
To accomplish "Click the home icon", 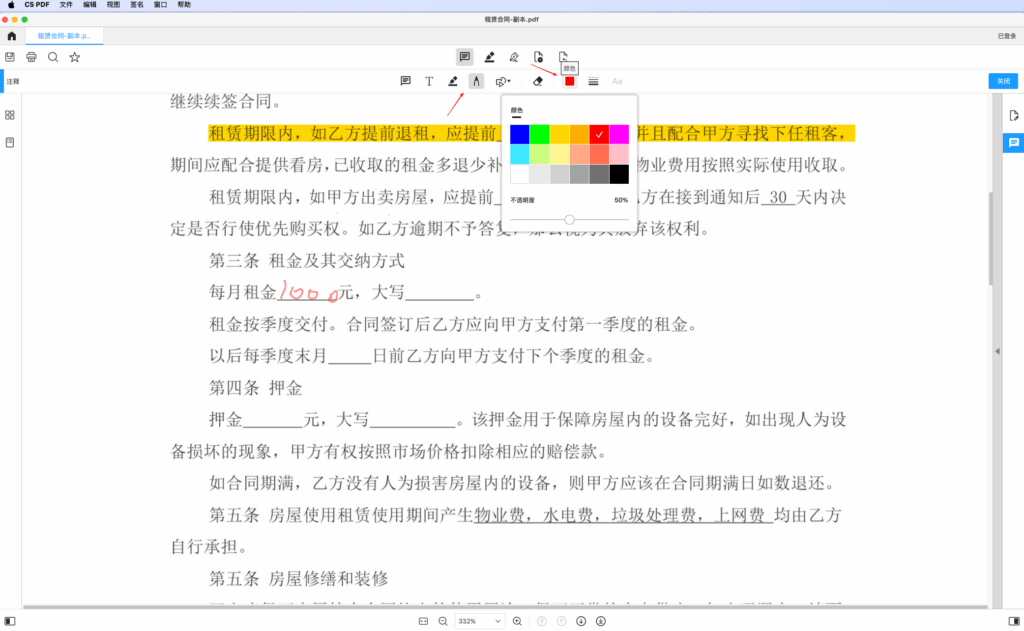I will [x=12, y=36].
